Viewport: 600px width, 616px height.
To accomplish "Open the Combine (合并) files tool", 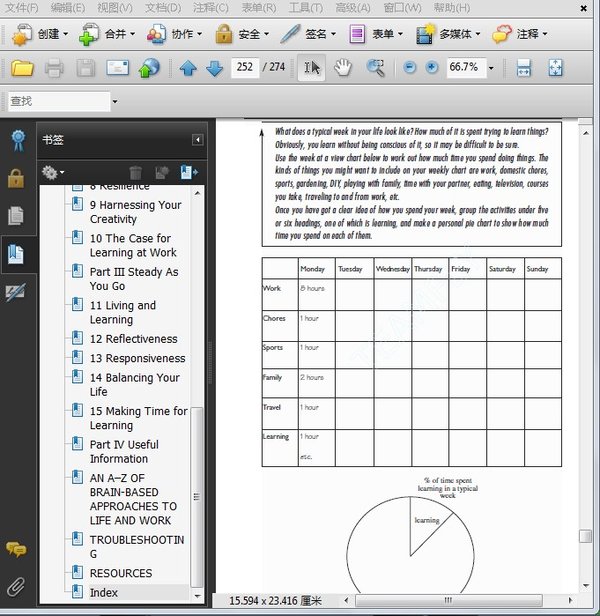I will 107,34.
